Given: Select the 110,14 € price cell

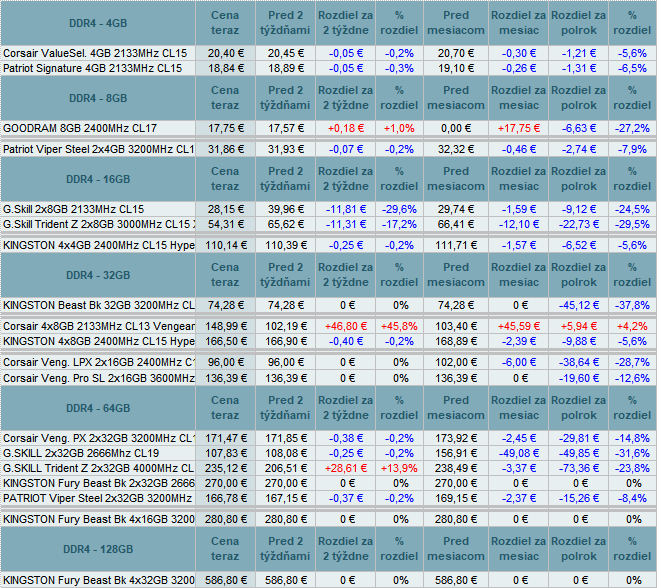Looking at the screenshot, I should click(x=225, y=245).
